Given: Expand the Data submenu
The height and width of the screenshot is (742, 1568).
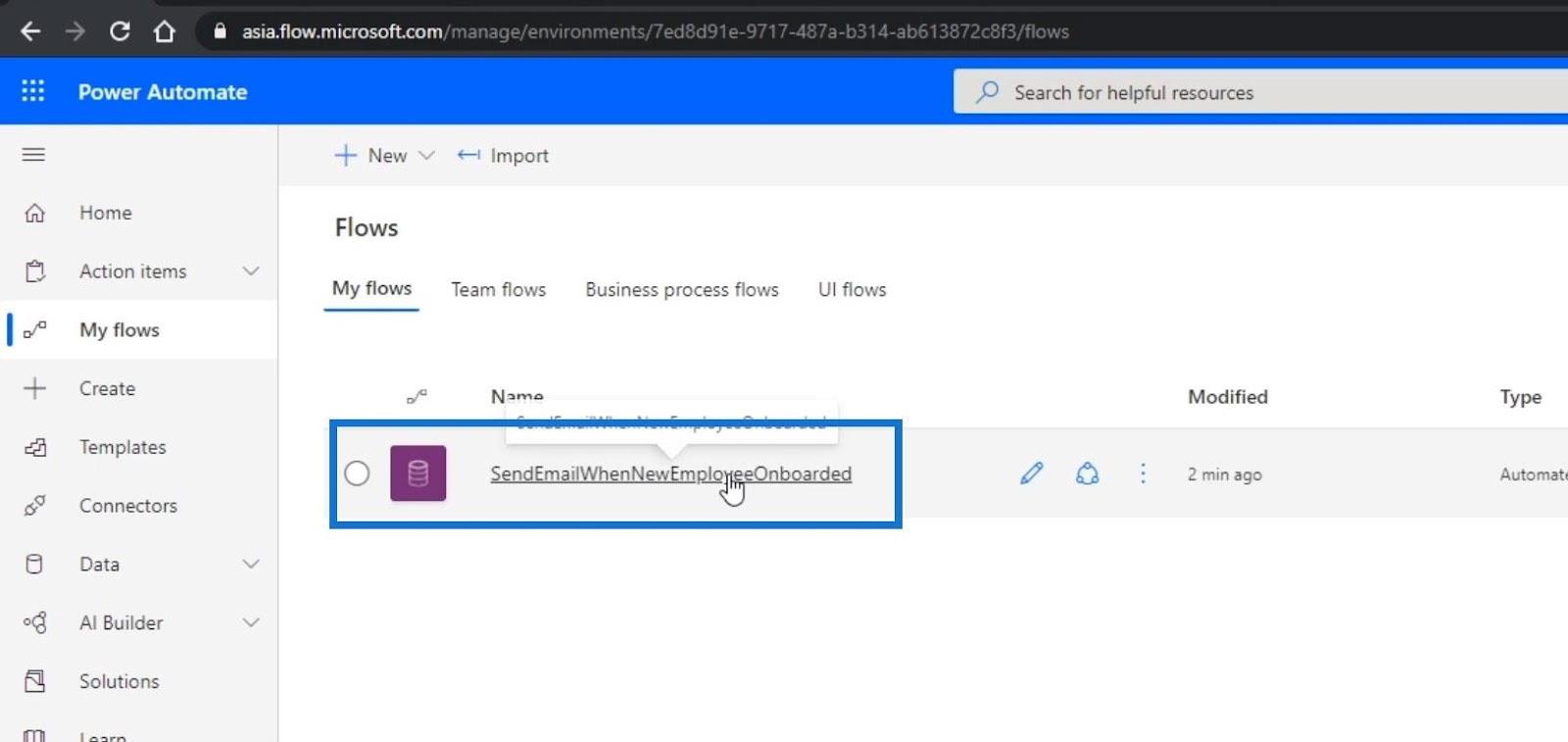Looking at the screenshot, I should (x=251, y=564).
